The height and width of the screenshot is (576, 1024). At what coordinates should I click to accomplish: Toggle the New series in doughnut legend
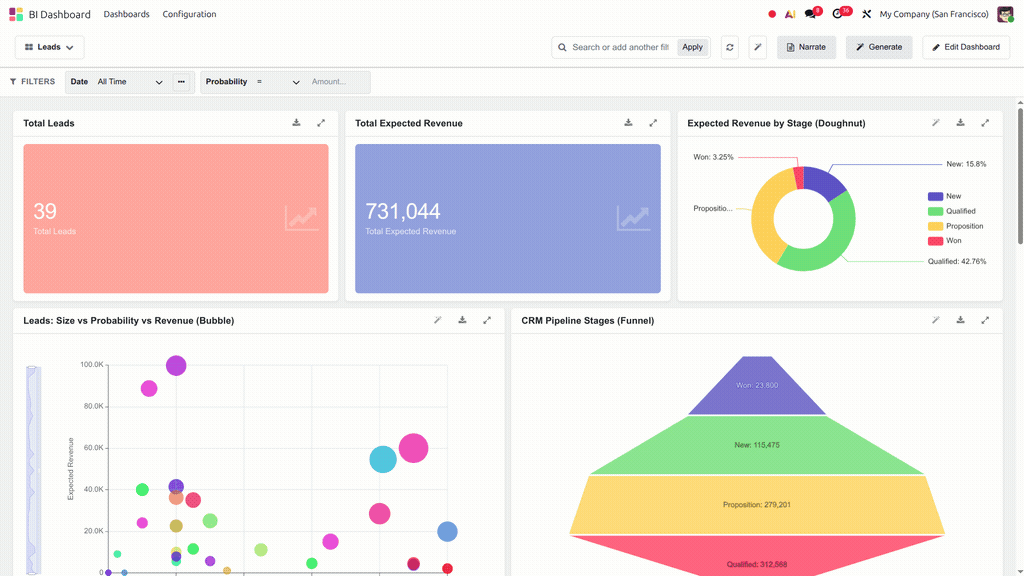(944, 196)
